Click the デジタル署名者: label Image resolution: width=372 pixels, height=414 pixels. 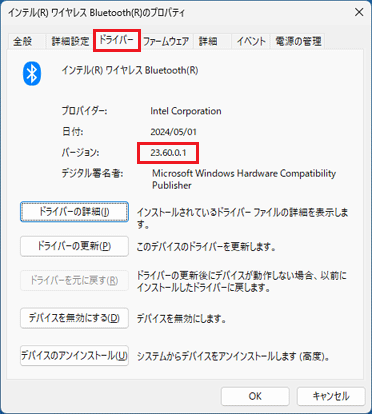click(x=92, y=173)
